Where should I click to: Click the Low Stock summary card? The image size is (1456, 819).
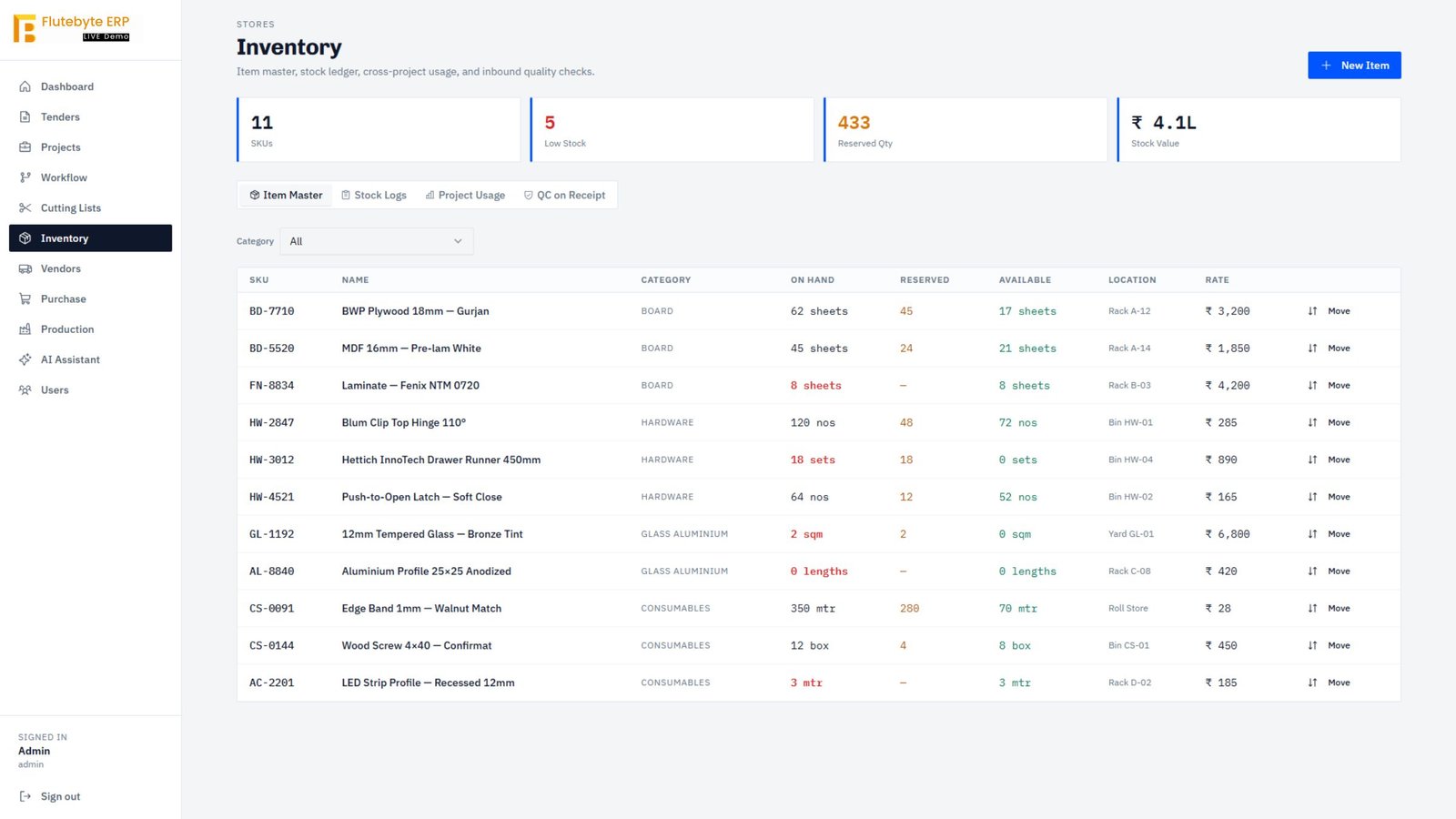pyautogui.click(x=672, y=130)
